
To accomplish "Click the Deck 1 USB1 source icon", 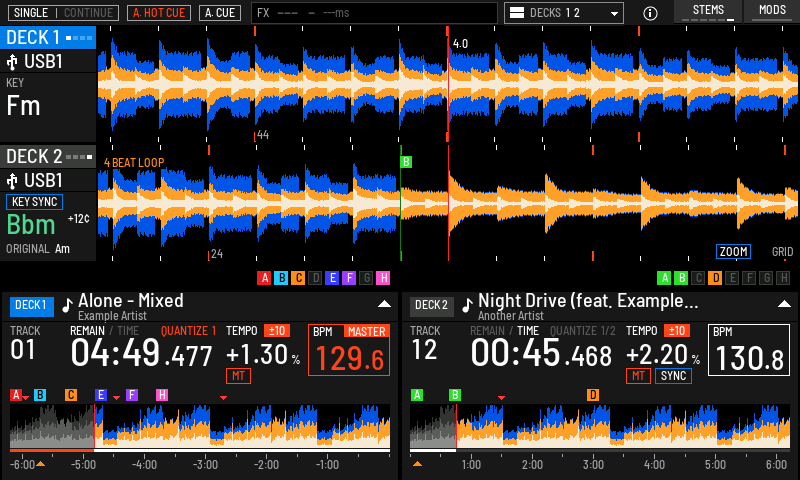I will 12,62.
